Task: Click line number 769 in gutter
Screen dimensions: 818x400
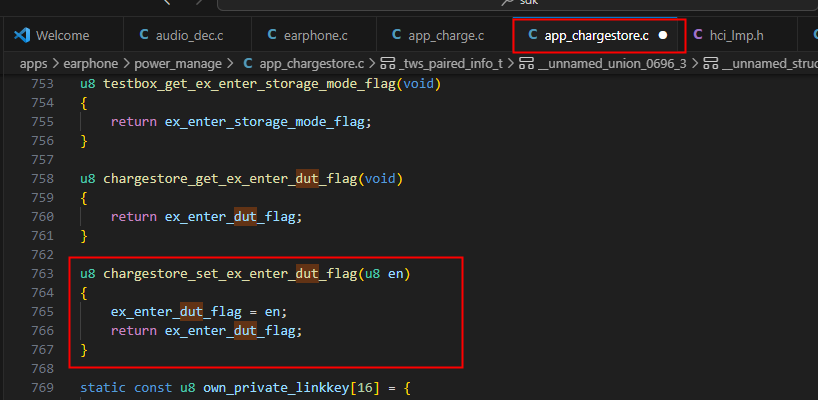Action: click(43, 388)
